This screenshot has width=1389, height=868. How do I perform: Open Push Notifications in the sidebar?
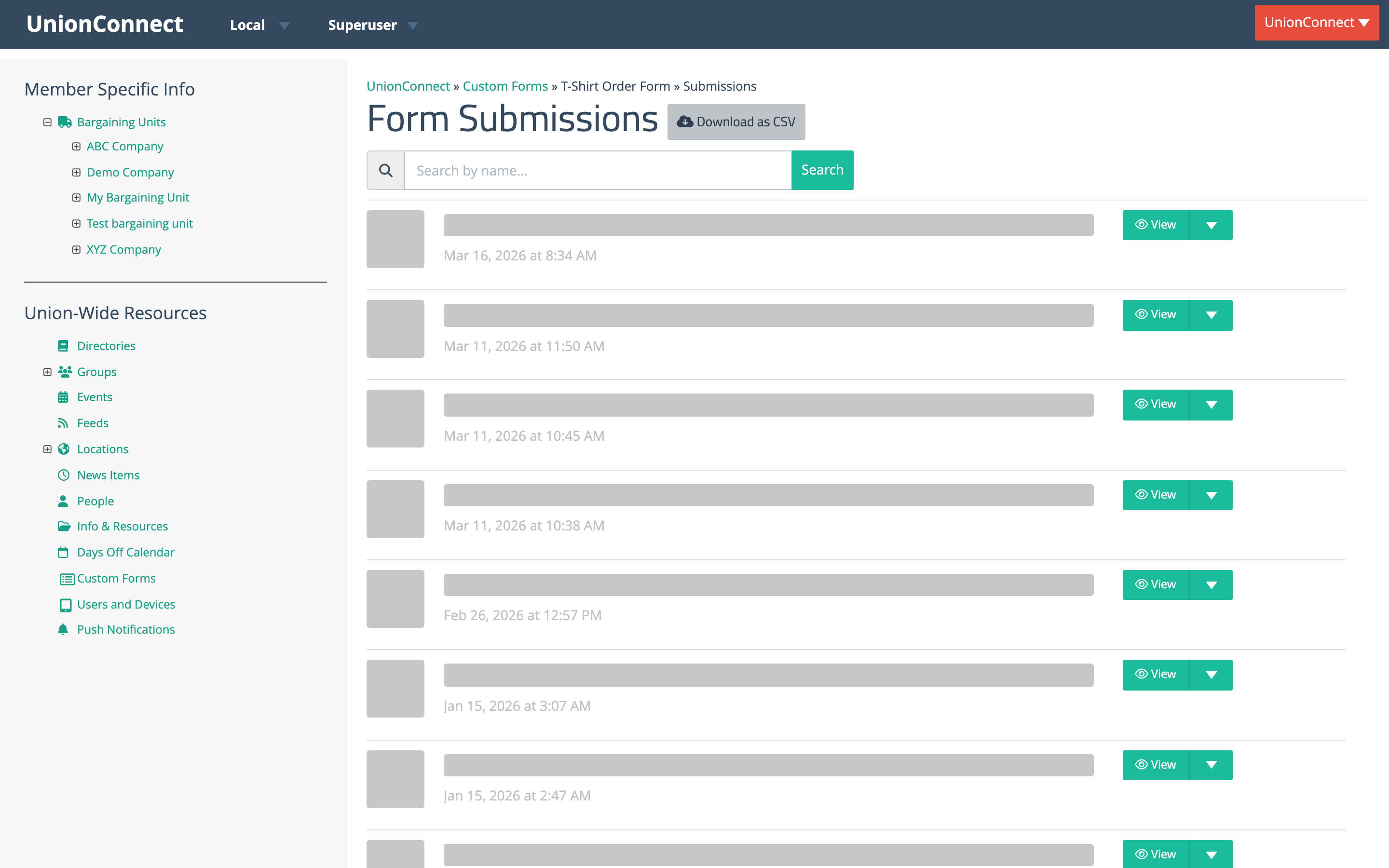126,629
